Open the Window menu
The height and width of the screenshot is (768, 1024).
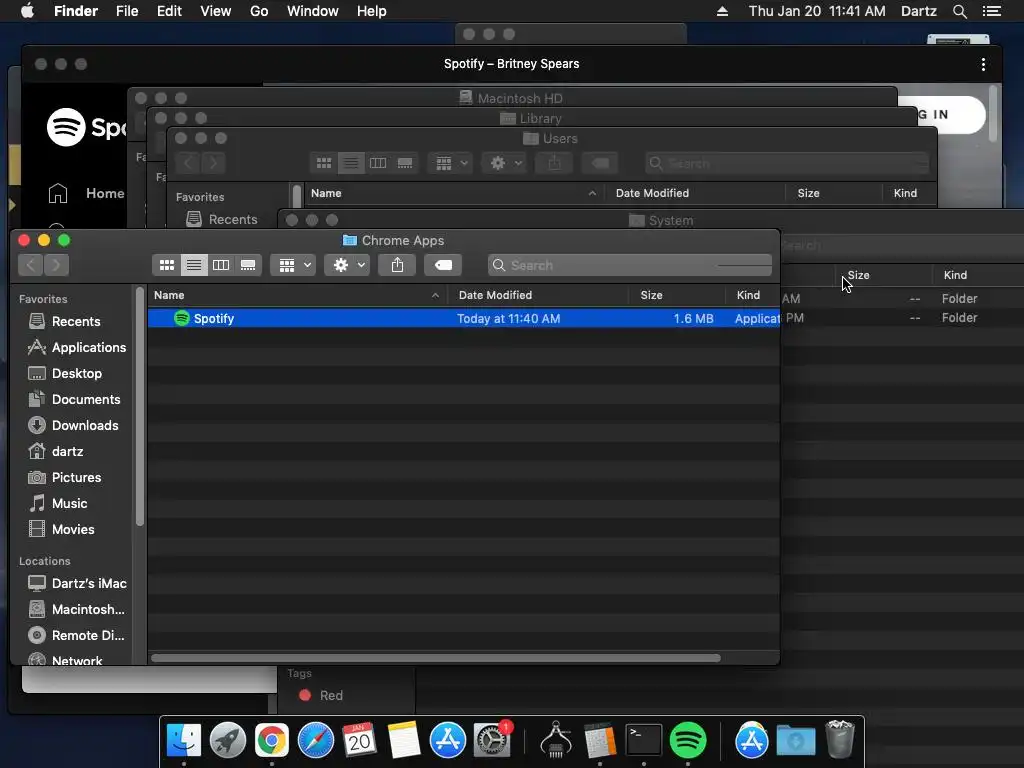[x=313, y=11]
